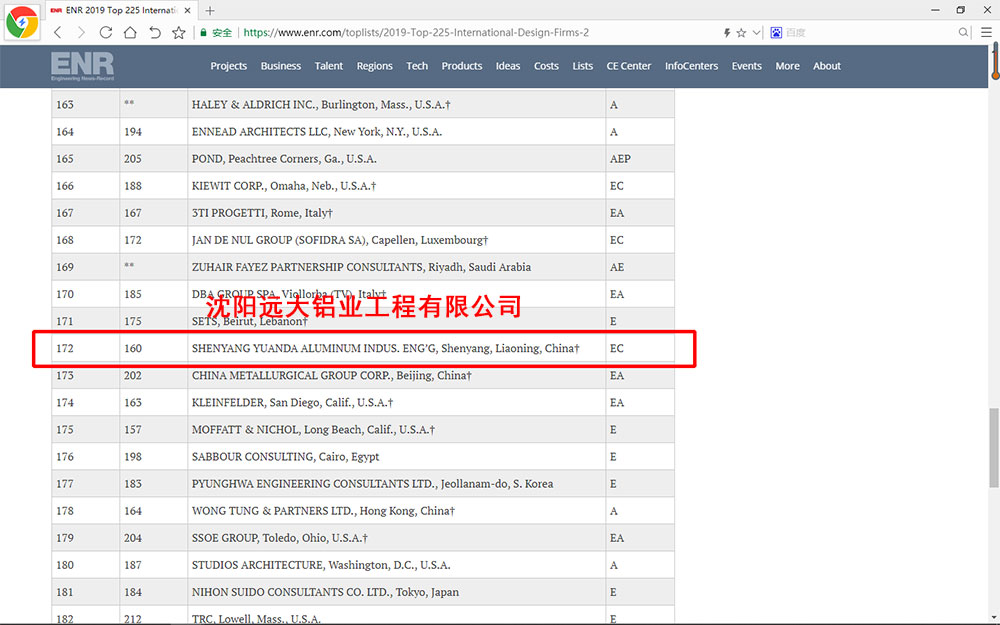
Task: Open the Tech menu
Action: pos(417,66)
